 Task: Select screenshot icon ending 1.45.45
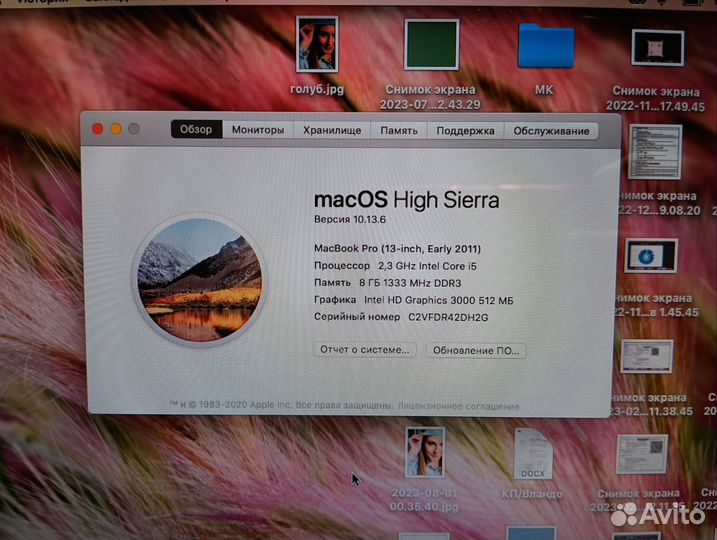[x=651, y=255]
